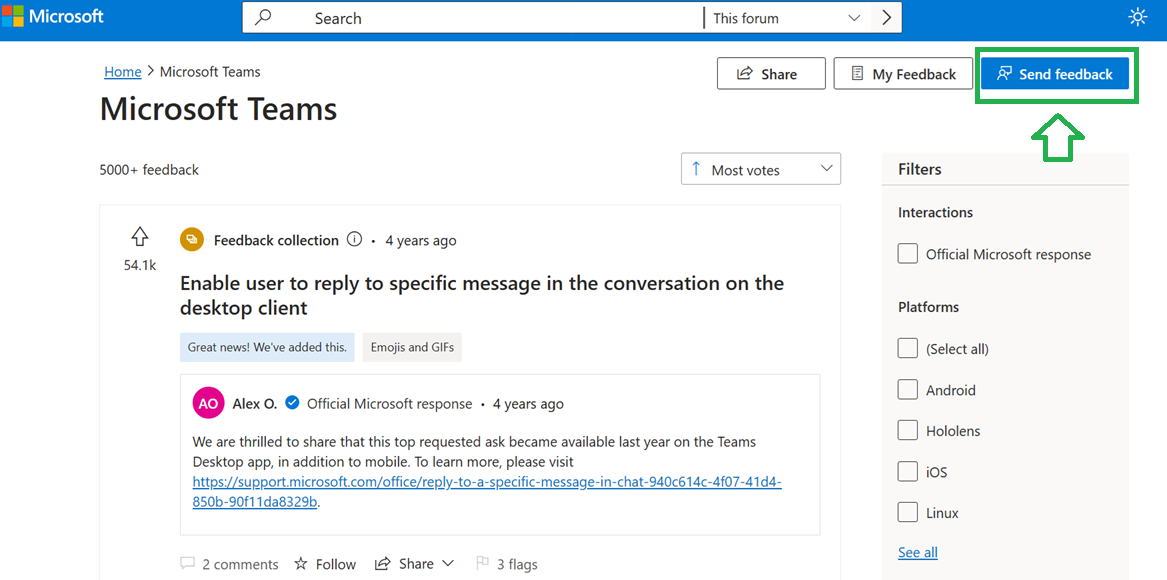Click the 54.1k vote count
This screenshot has width=1167, height=580.
click(140, 264)
